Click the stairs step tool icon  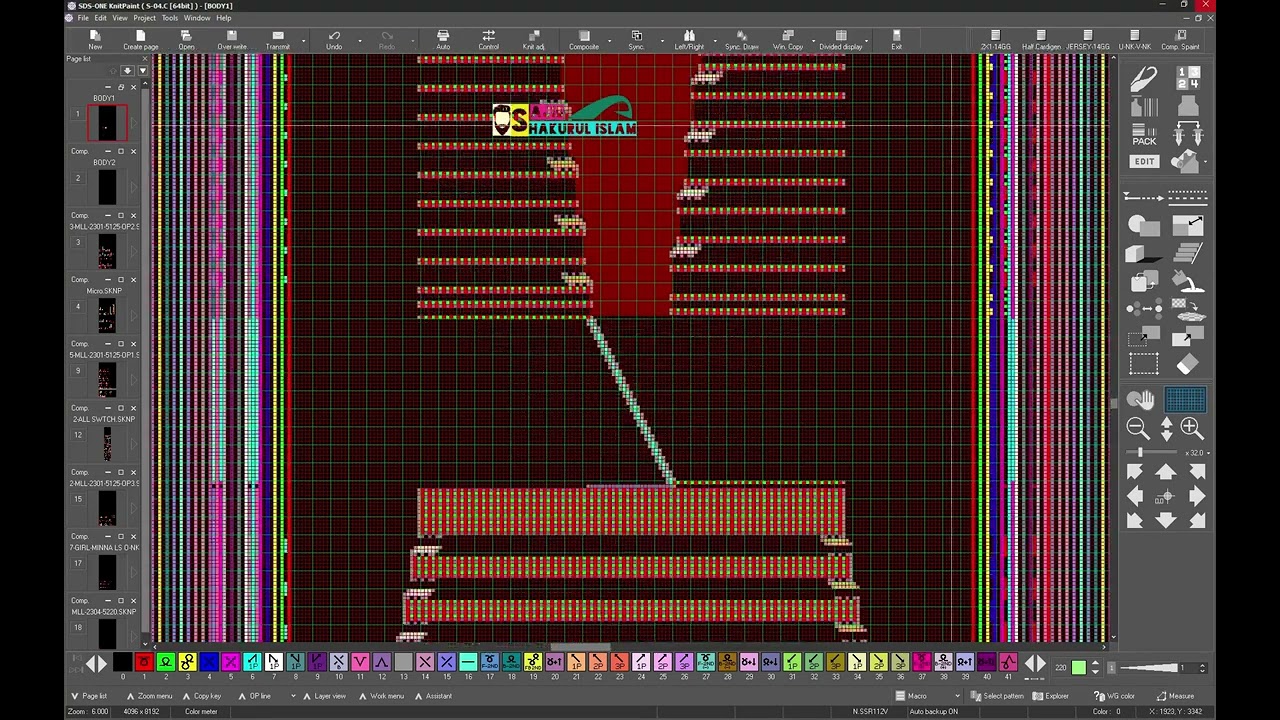click(1188, 252)
